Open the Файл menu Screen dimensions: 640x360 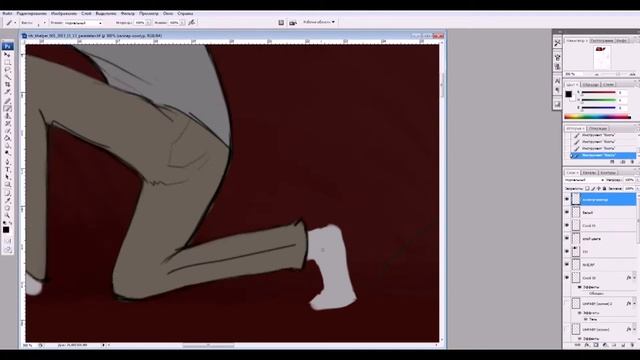(7, 13)
